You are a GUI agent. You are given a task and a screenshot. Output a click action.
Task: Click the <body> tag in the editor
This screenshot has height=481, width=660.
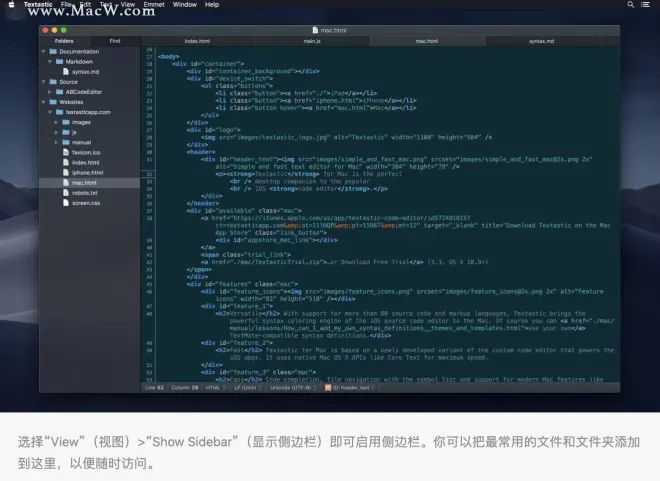(x=168, y=56)
